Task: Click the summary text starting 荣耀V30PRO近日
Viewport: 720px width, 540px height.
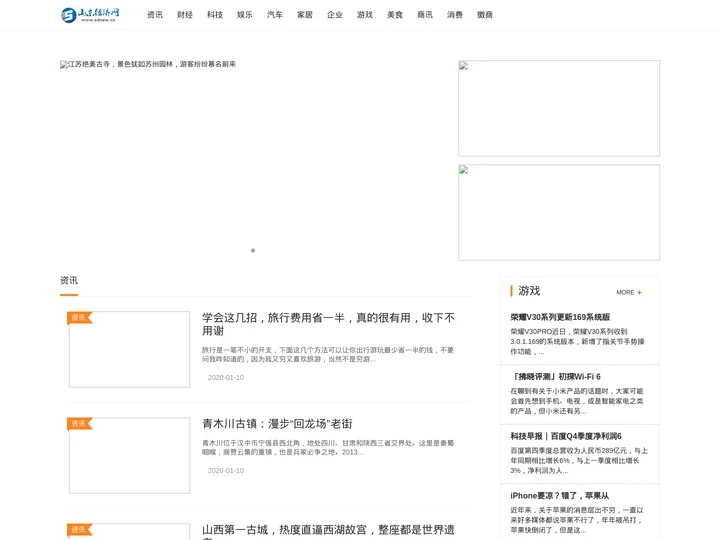Action: point(578,341)
